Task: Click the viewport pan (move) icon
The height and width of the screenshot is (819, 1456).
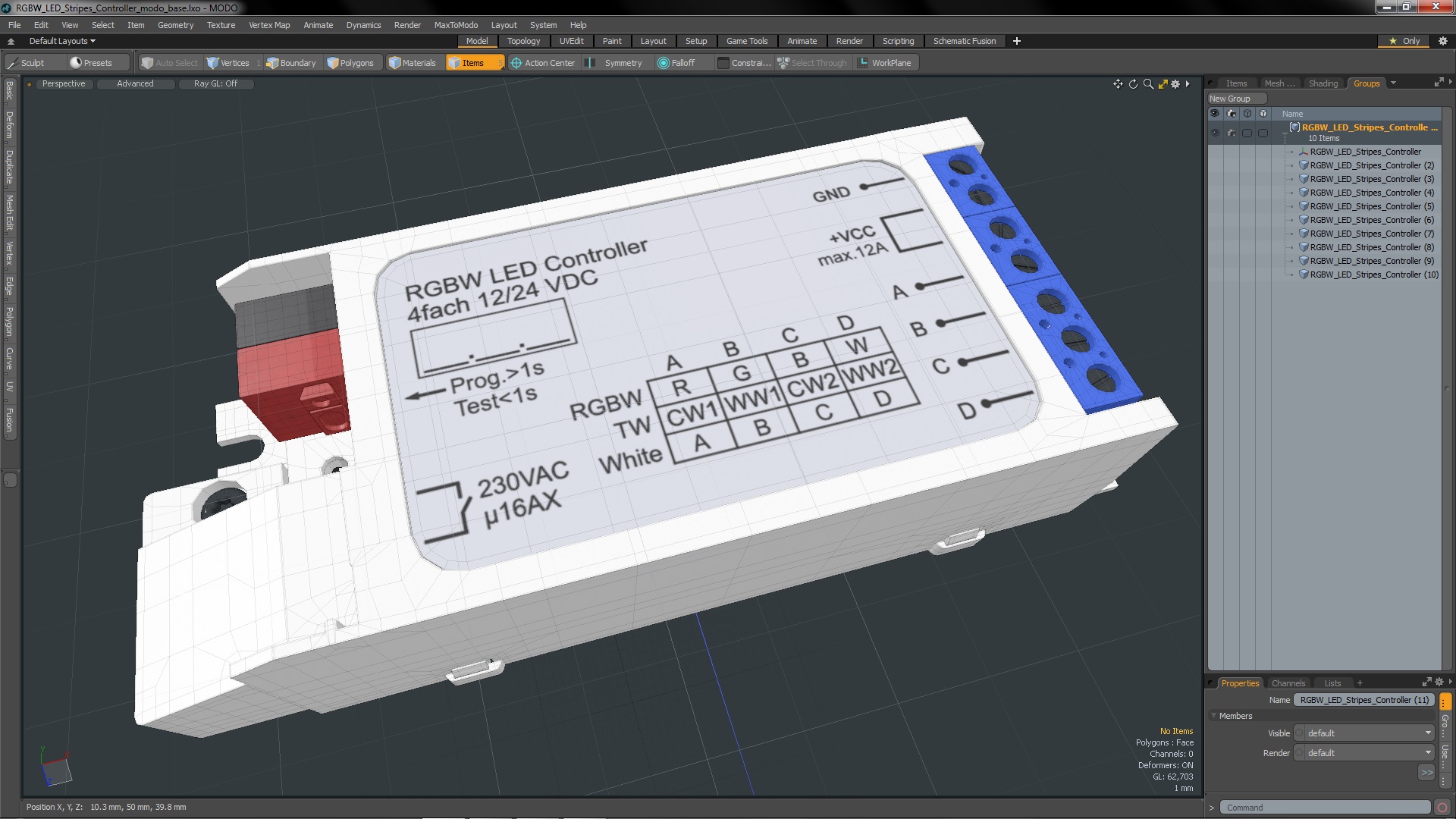Action: coord(1118,84)
